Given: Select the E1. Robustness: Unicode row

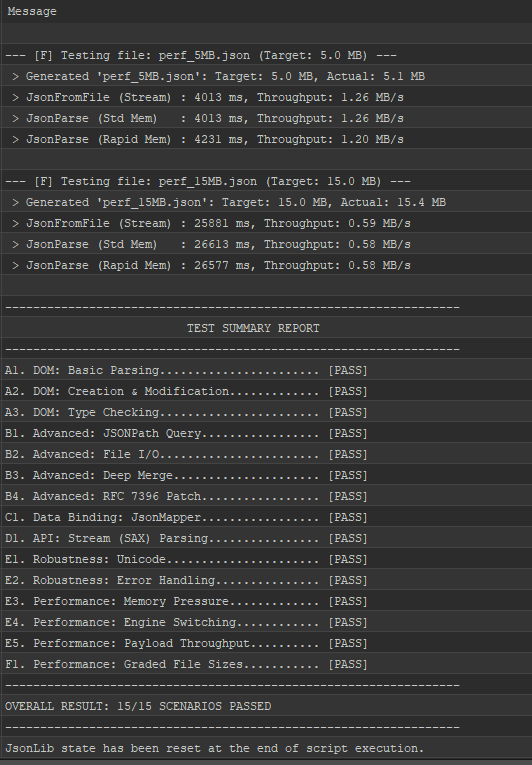Looking at the screenshot, I should (x=266, y=559).
